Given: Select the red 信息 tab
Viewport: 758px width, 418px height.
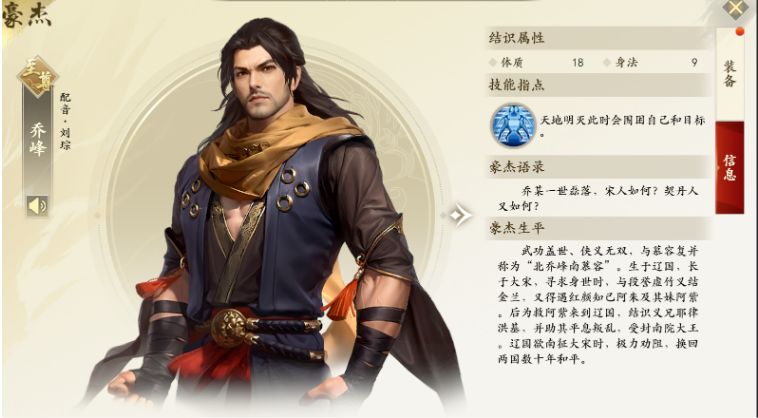Looking at the screenshot, I should point(729,167).
